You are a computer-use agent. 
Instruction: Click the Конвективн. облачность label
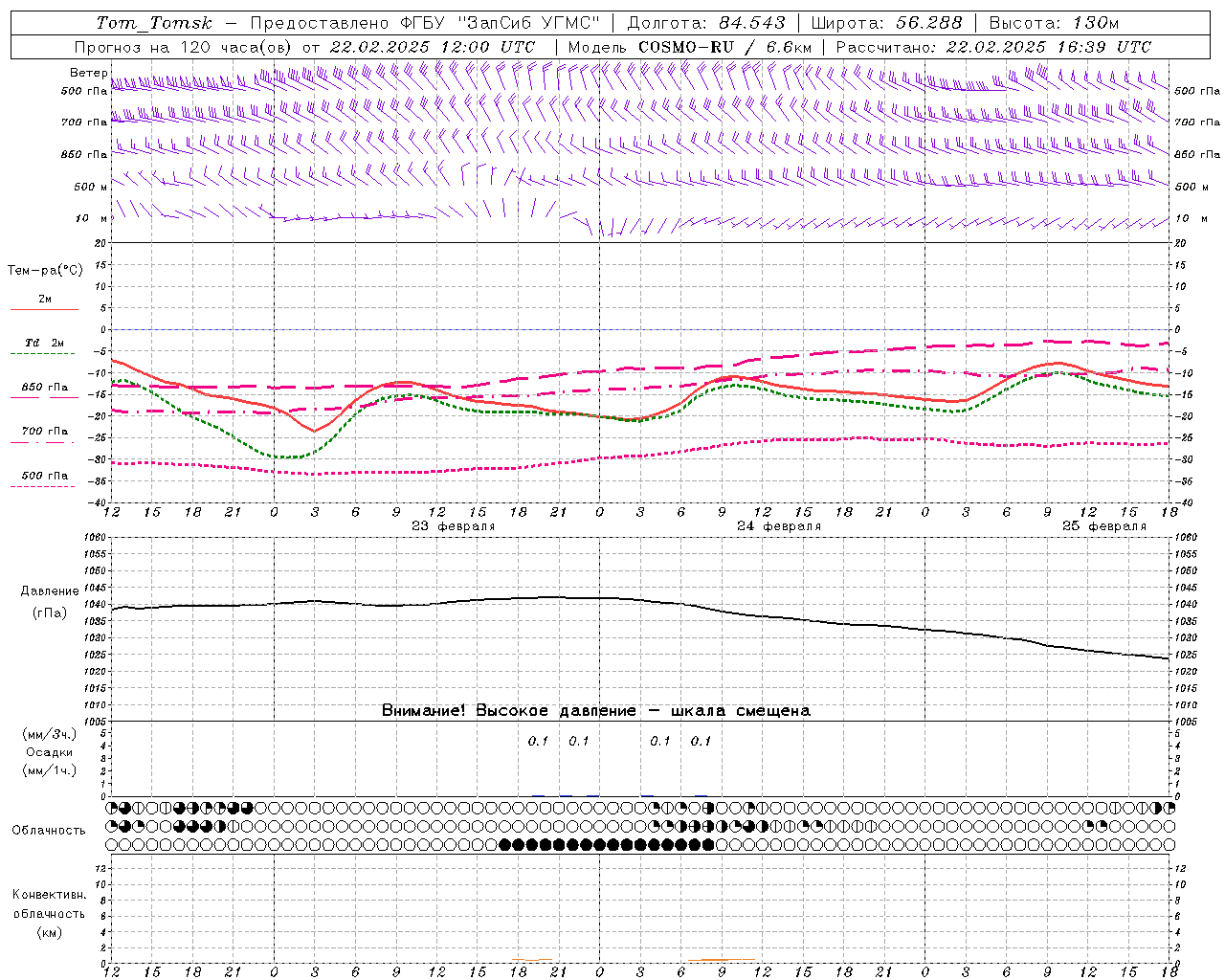coord(50,904)
